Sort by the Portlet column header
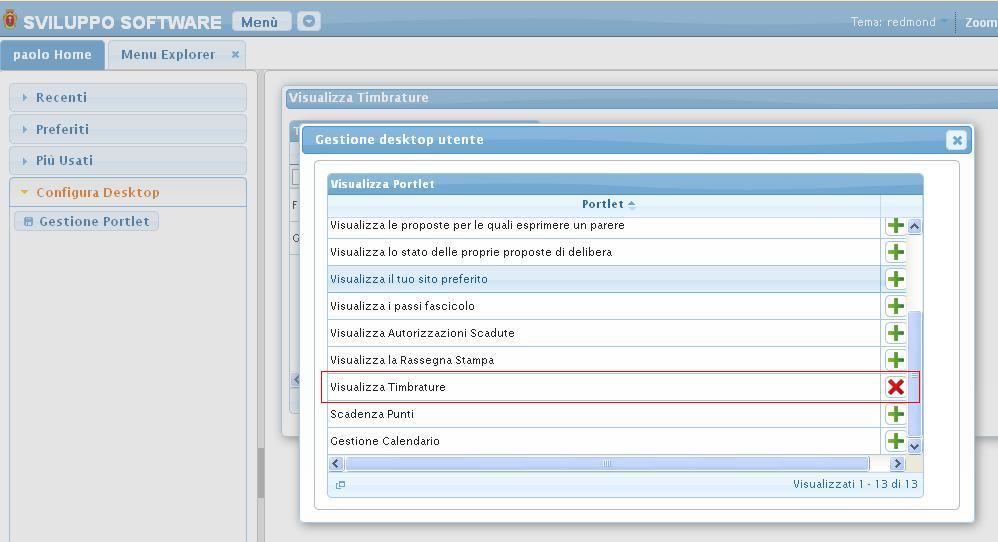This screenshot has width=998, height=542. [603, 204]
